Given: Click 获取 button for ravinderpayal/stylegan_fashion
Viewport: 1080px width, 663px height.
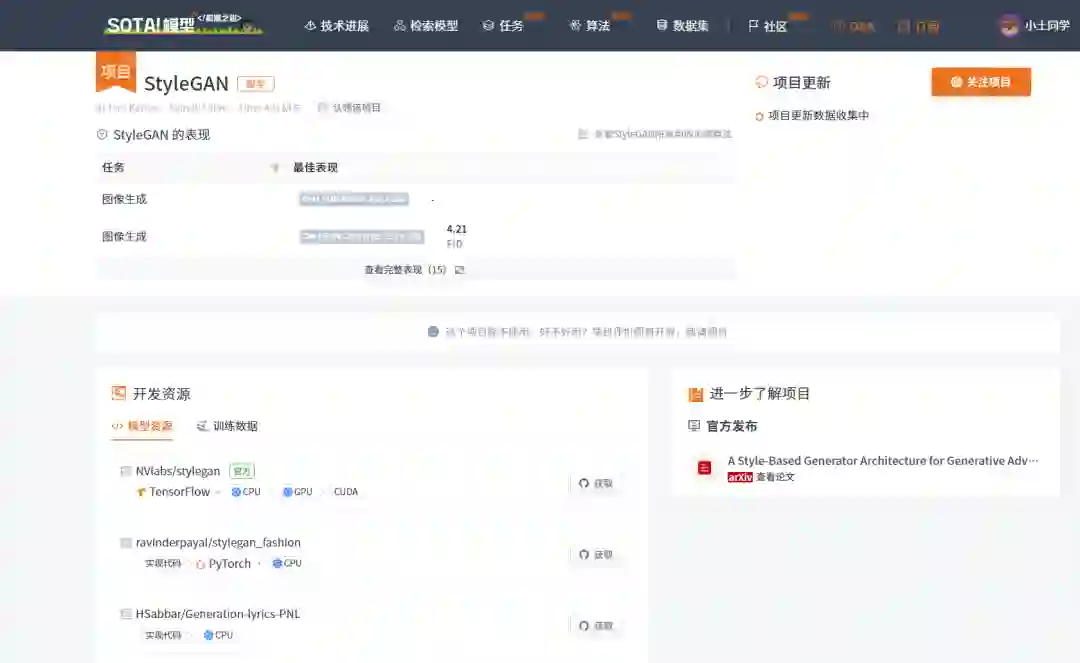Looking at the screenshot, I should point(596,554).
